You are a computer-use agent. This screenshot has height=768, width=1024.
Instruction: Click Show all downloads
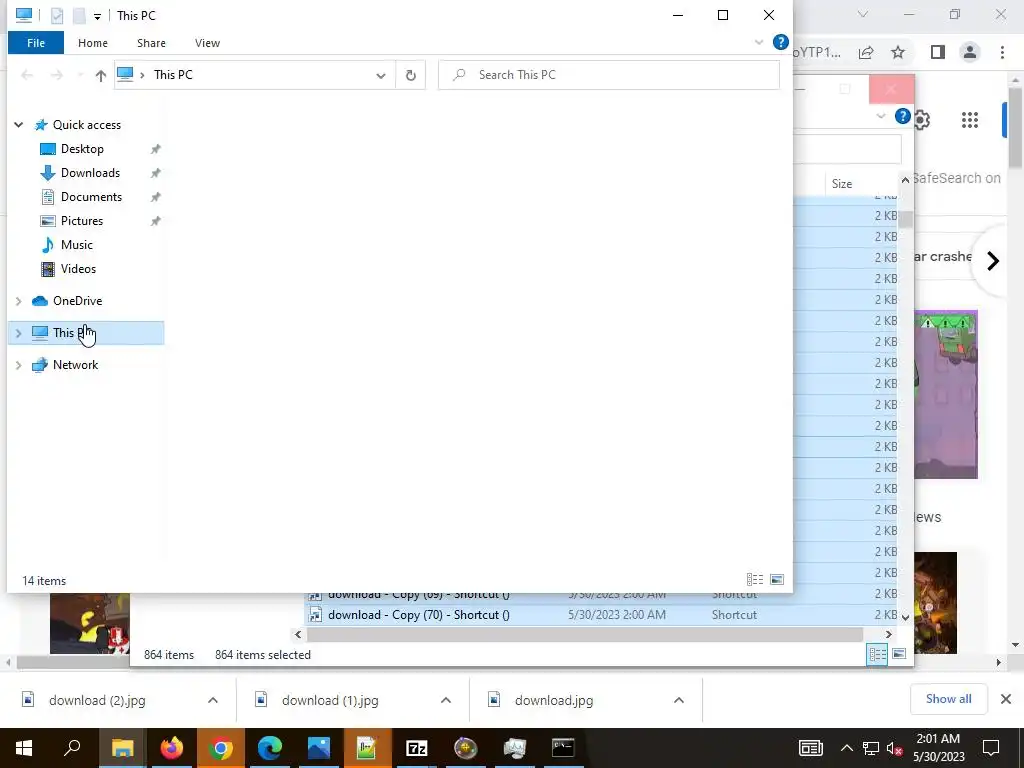(x=948, y=699)
